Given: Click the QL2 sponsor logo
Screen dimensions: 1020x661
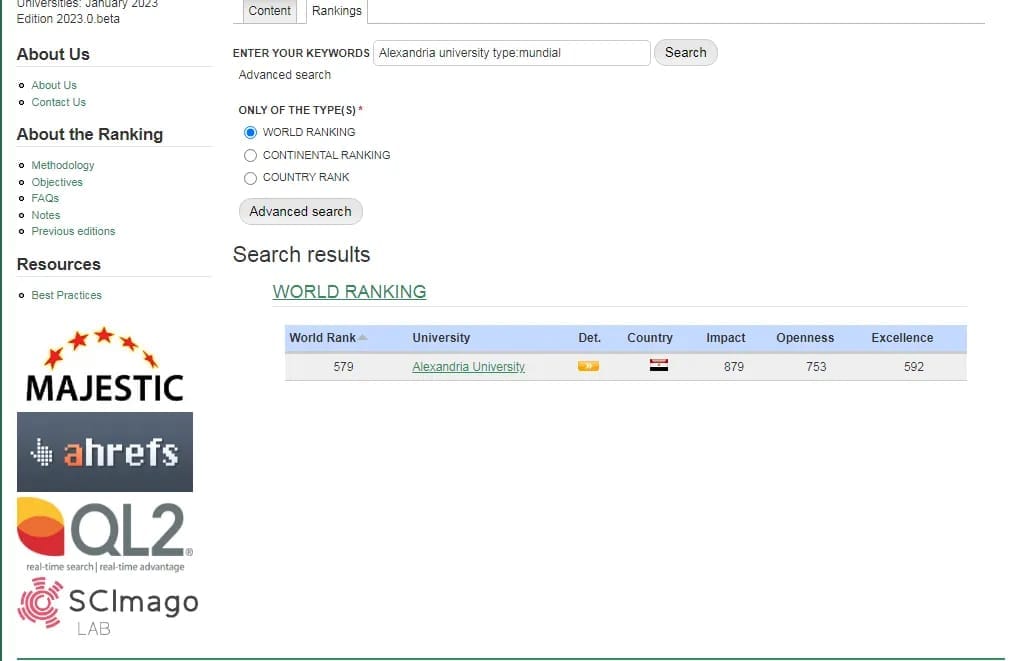Looking at the screenshot, I should pos(105,533).
